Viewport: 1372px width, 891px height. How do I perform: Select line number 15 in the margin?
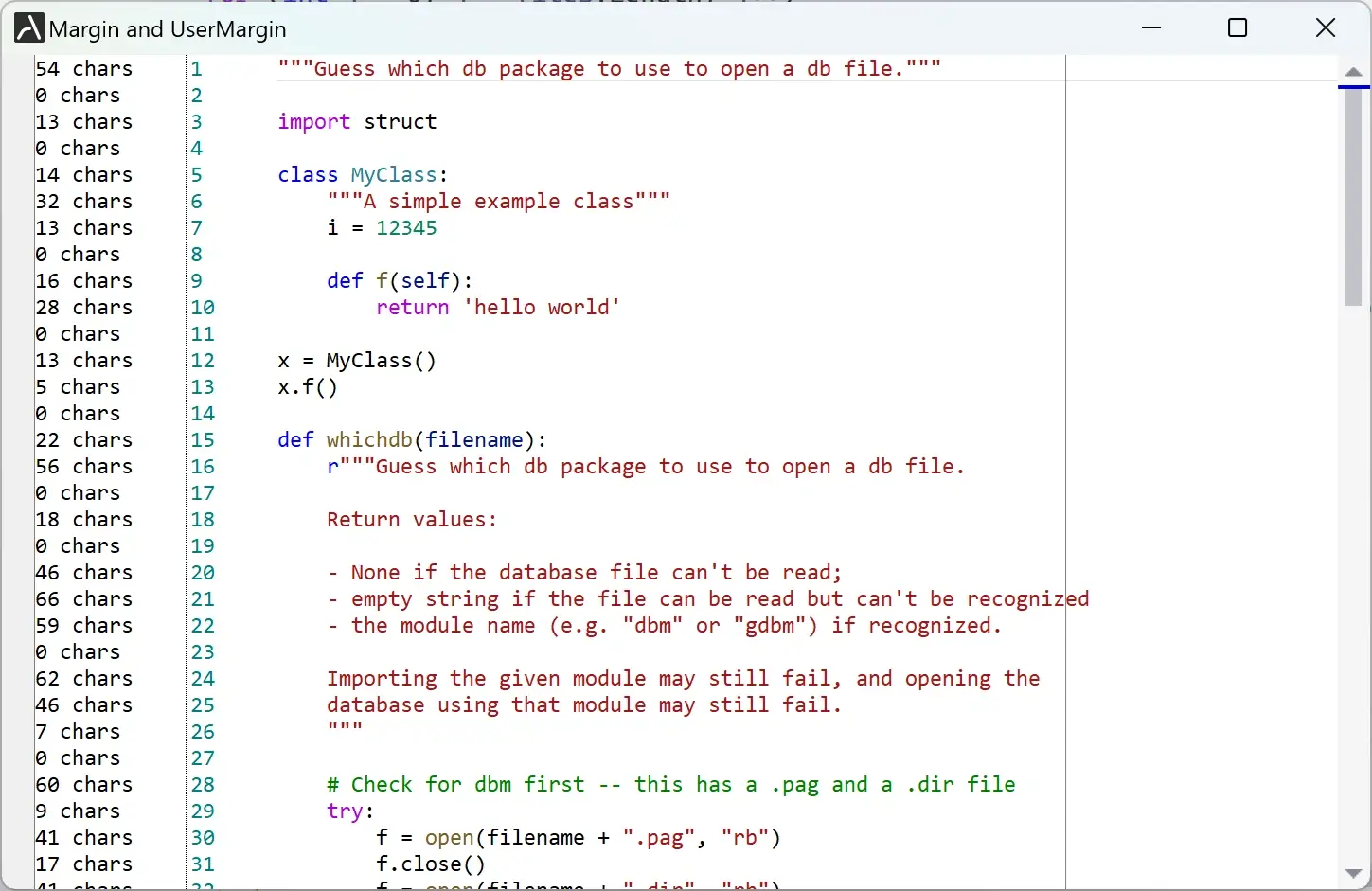[202, 439]
